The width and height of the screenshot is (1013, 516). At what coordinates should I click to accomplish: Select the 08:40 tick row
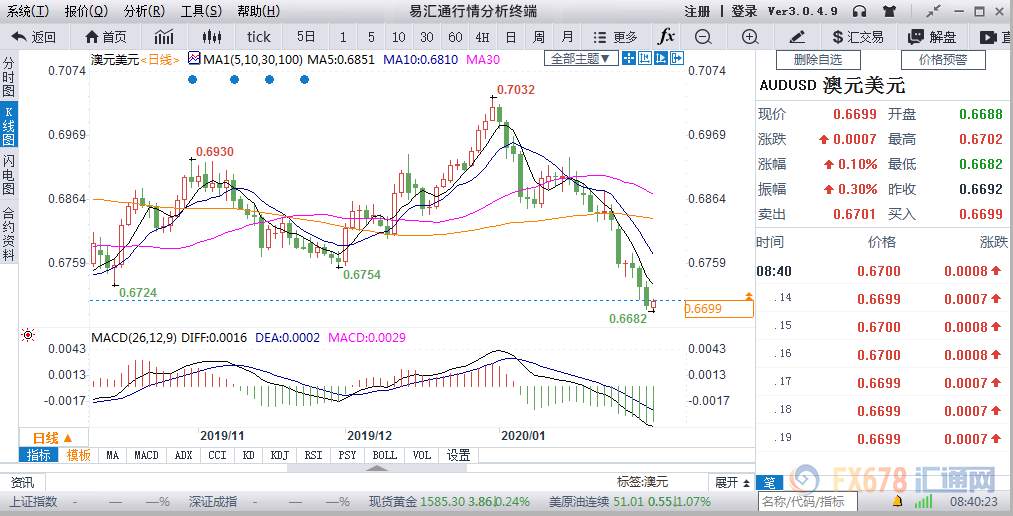(882, 271)
